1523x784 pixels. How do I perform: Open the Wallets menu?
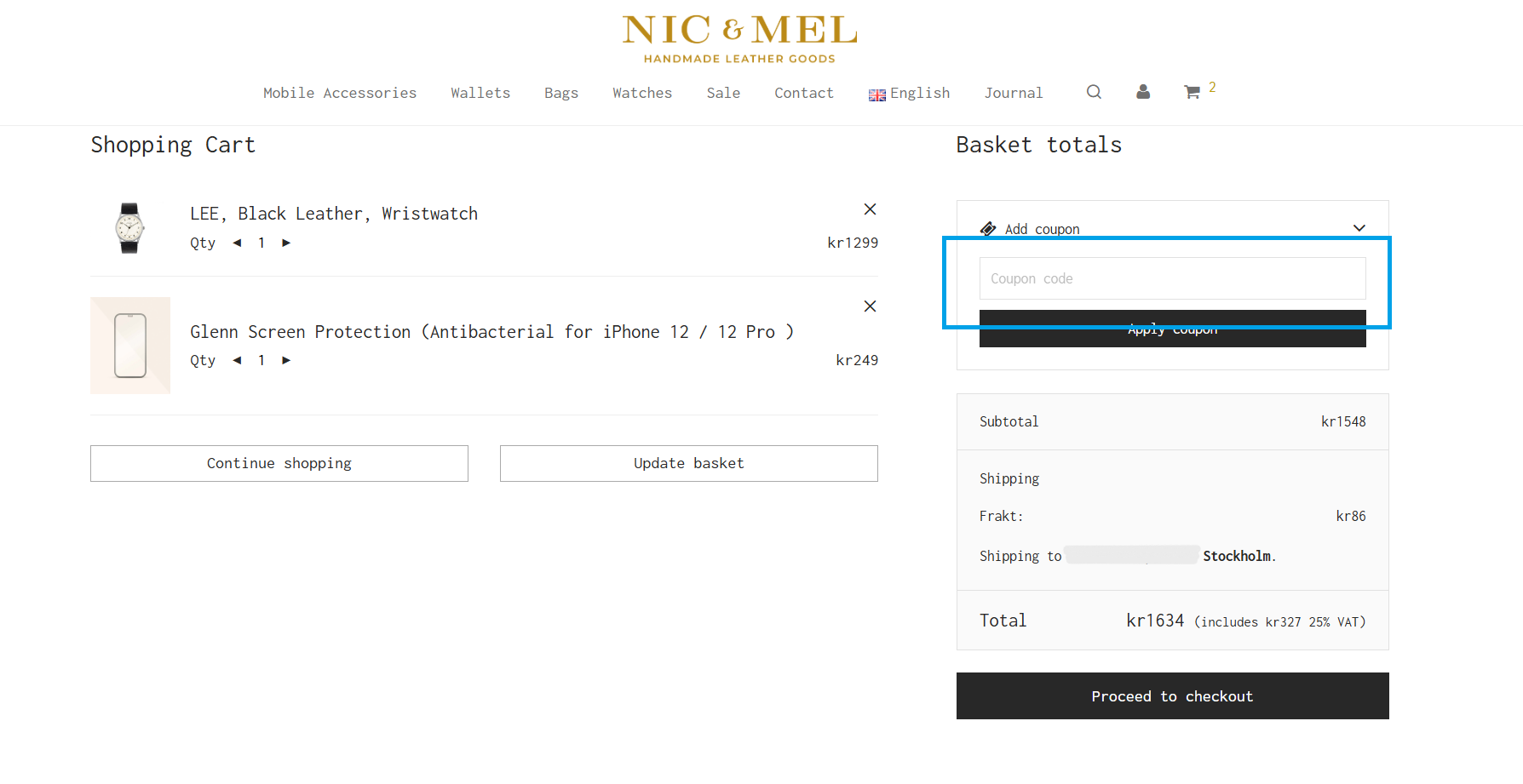[480, 93]
